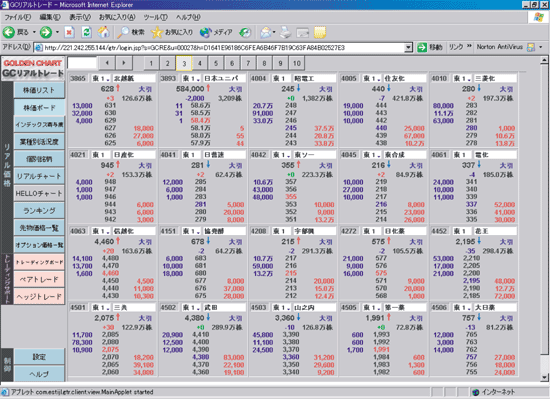Click the next page right arrow button
Screen dimensions: 550x399
[123, 63]
